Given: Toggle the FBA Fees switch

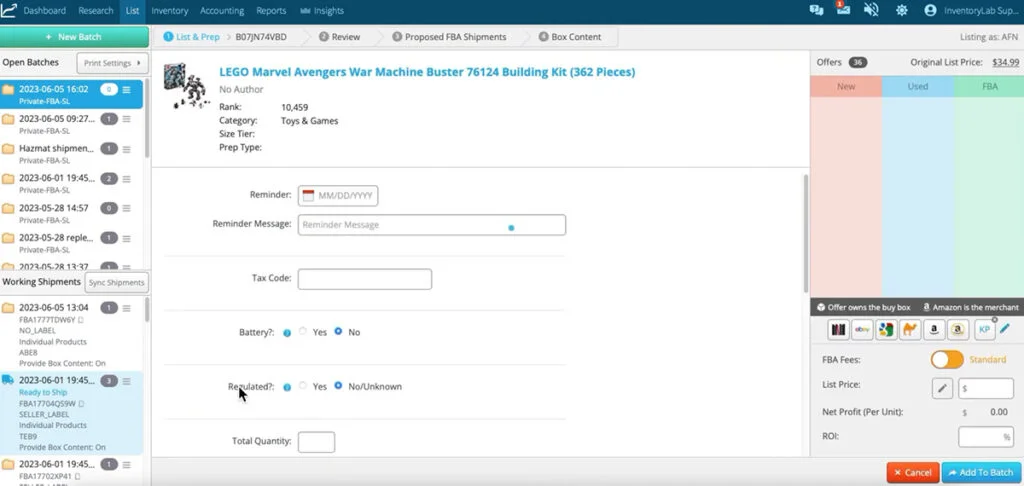Looking at the screenshot, I should click(946, 360).
